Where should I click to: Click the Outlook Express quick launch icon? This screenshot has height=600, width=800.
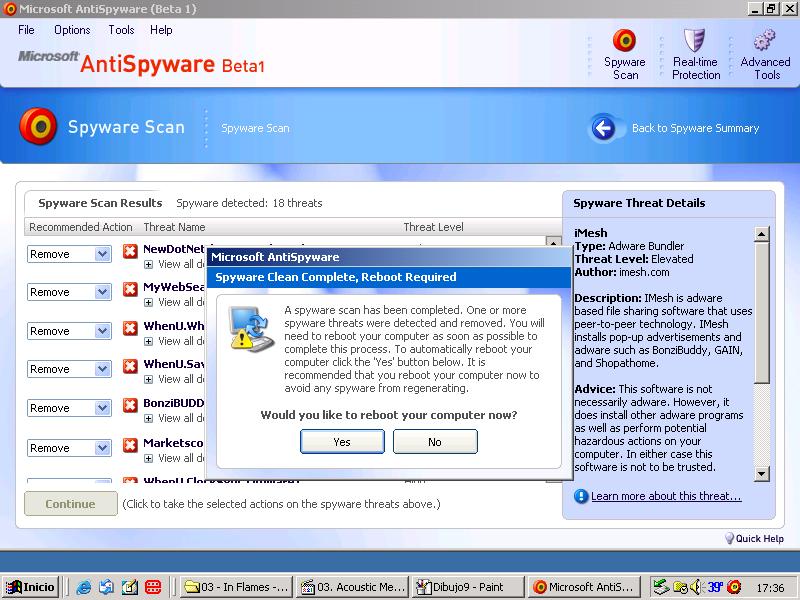[x=107, y=587]
